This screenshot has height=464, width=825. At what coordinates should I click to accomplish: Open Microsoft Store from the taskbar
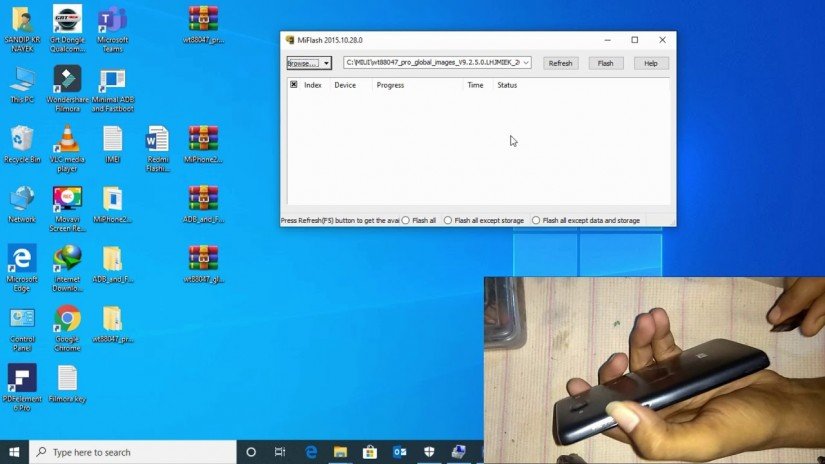pos(370,452)
